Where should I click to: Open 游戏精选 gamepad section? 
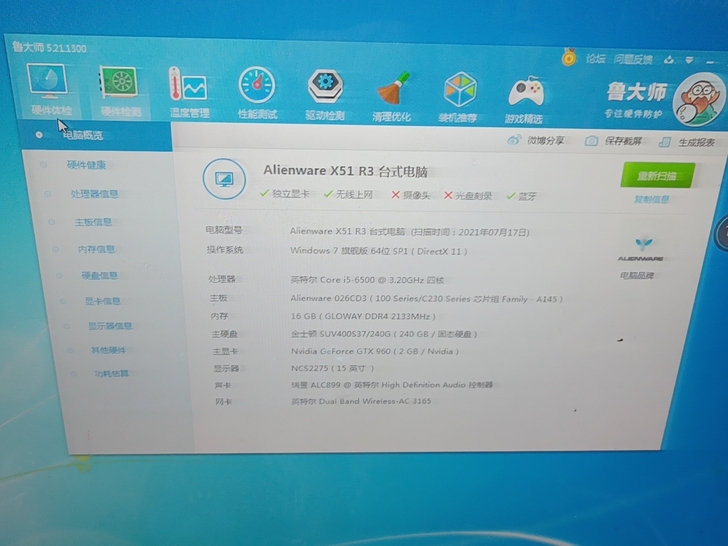pos(524,99)
